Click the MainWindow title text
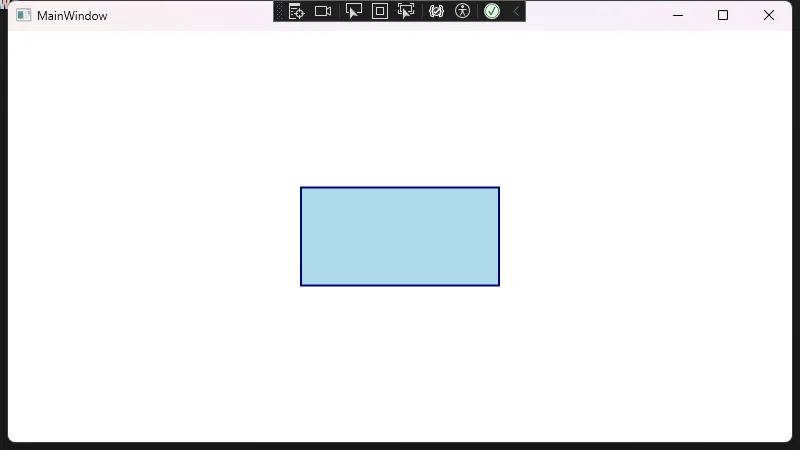Viewport: 800px width, 450px height. (72, 16)
